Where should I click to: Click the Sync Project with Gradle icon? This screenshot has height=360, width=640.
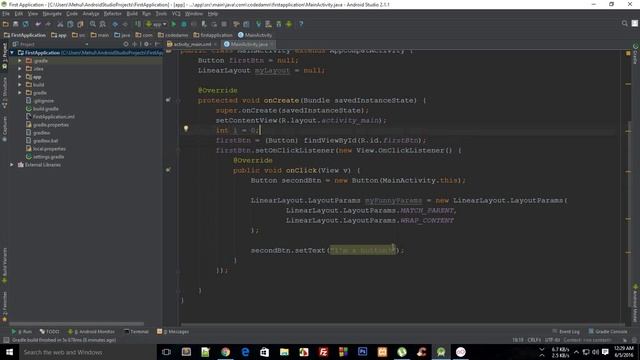tap(258, 24)
